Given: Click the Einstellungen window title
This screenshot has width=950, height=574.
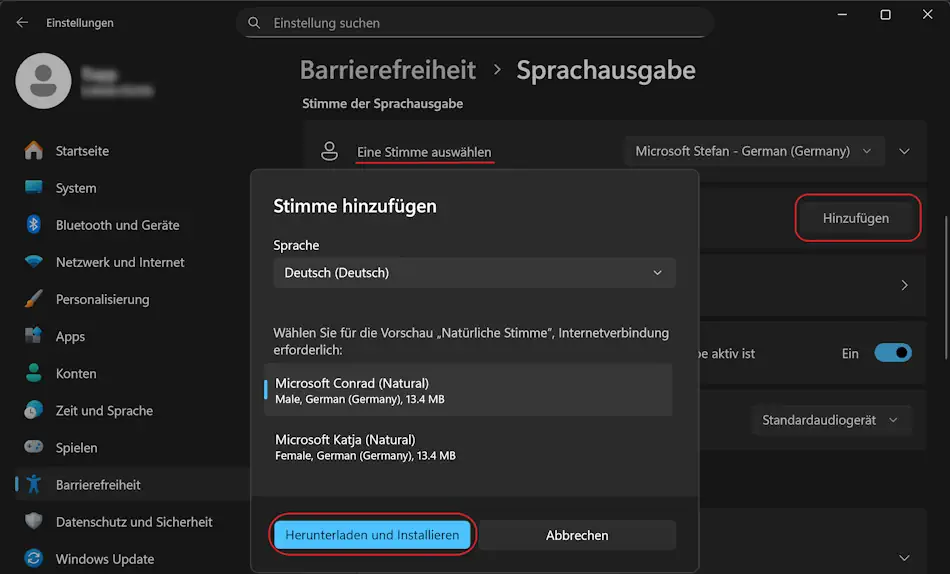Looking at the screenshot, I should click(80, 23).
